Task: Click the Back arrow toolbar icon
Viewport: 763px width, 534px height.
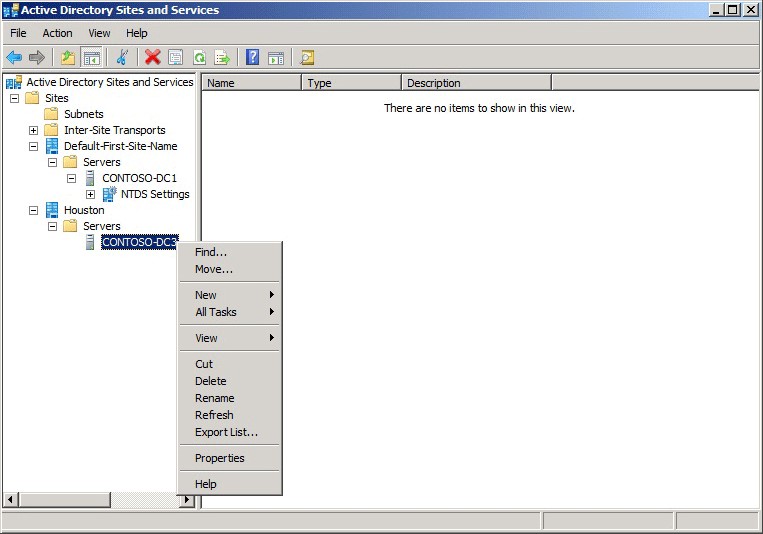Action: pyautogui.click(x=14, y=58)
